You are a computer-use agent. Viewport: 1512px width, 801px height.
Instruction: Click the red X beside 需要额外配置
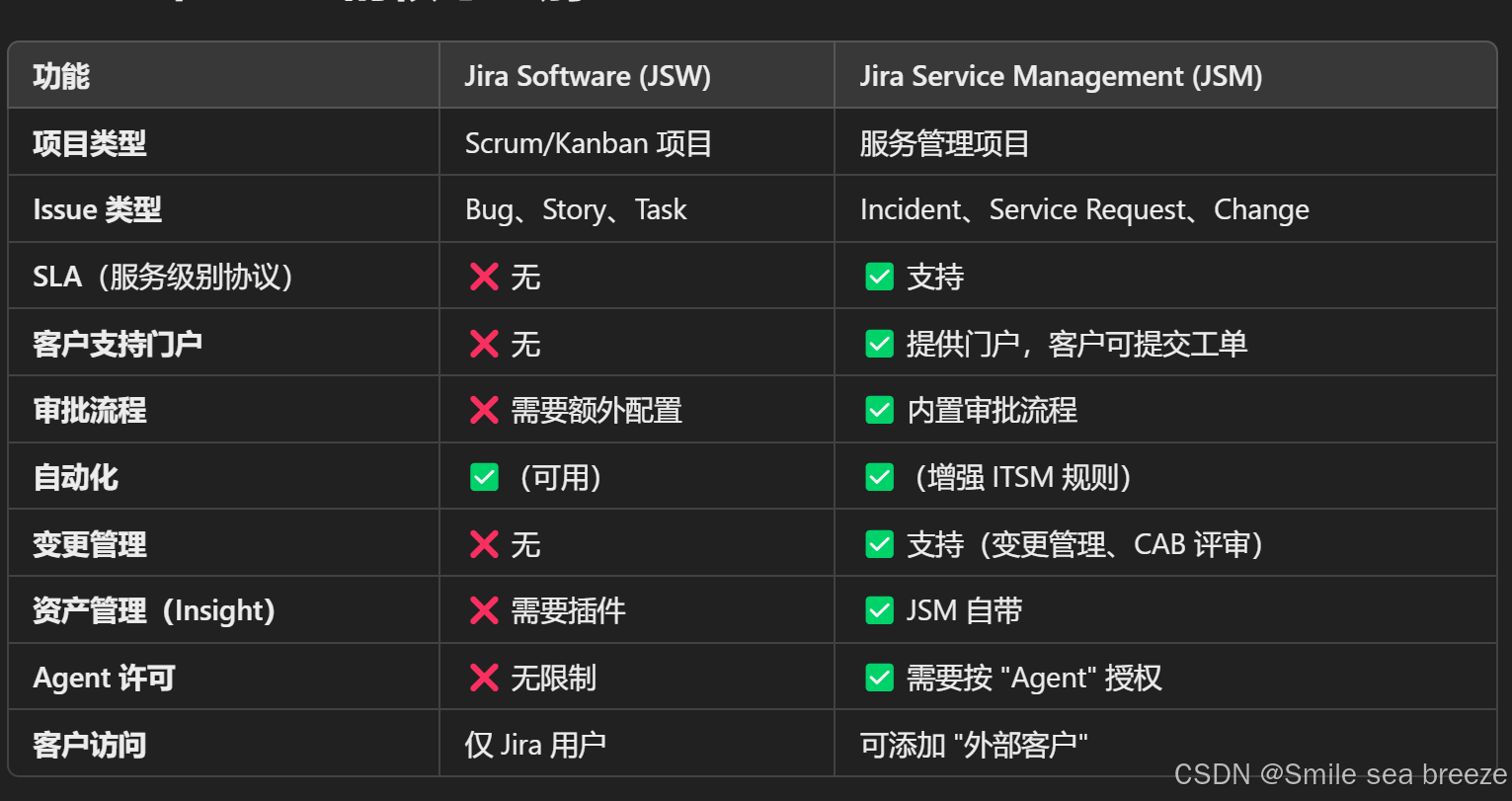coord(483,409)
